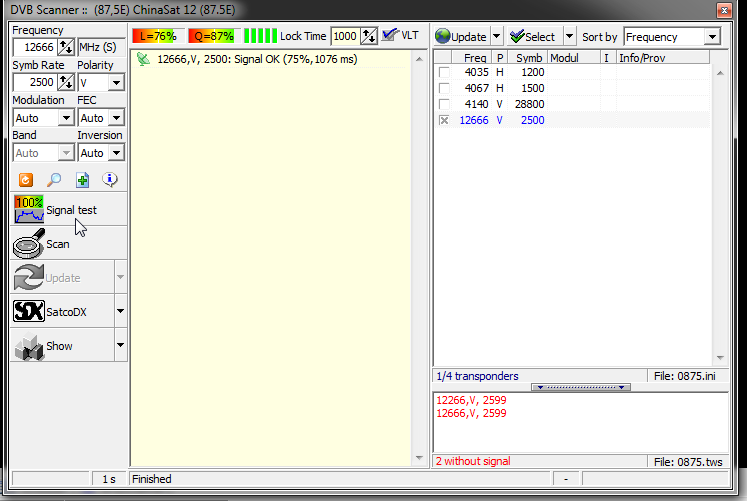Click the Symb Rate input field
The width and height of the screenshot is (747, 501).
click(x=35, y=82)
